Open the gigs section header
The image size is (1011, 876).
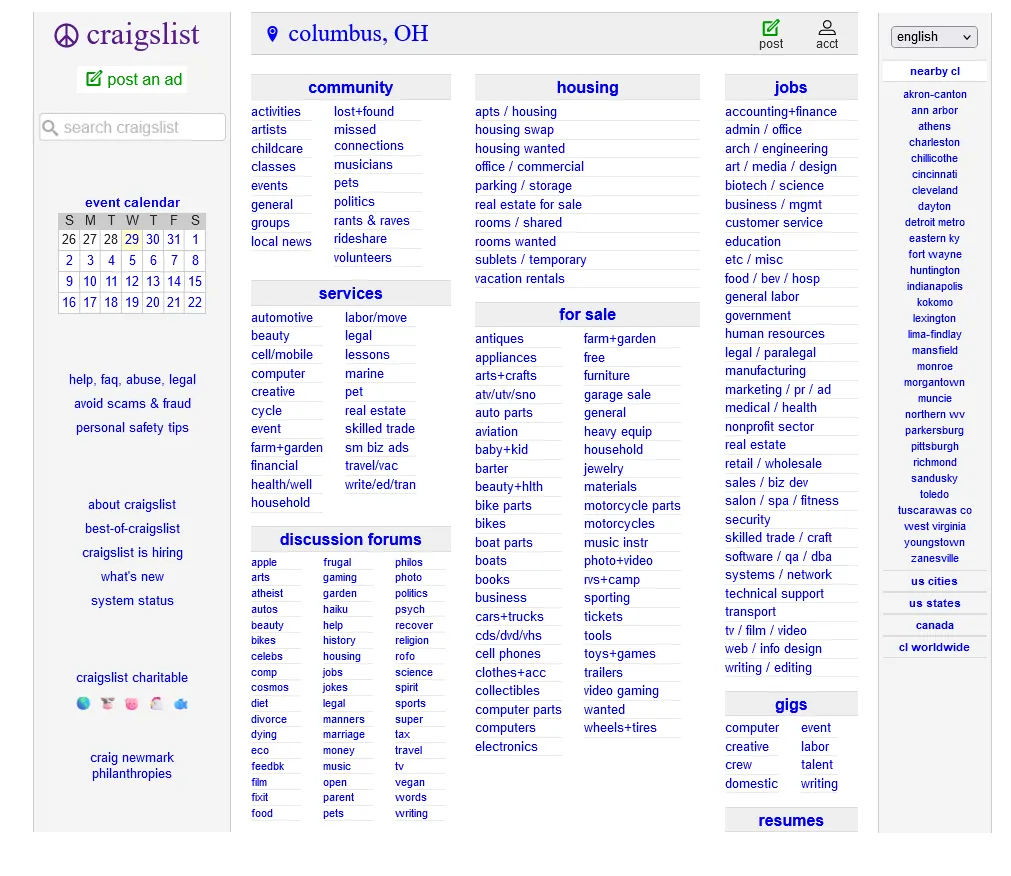[790, 705]
